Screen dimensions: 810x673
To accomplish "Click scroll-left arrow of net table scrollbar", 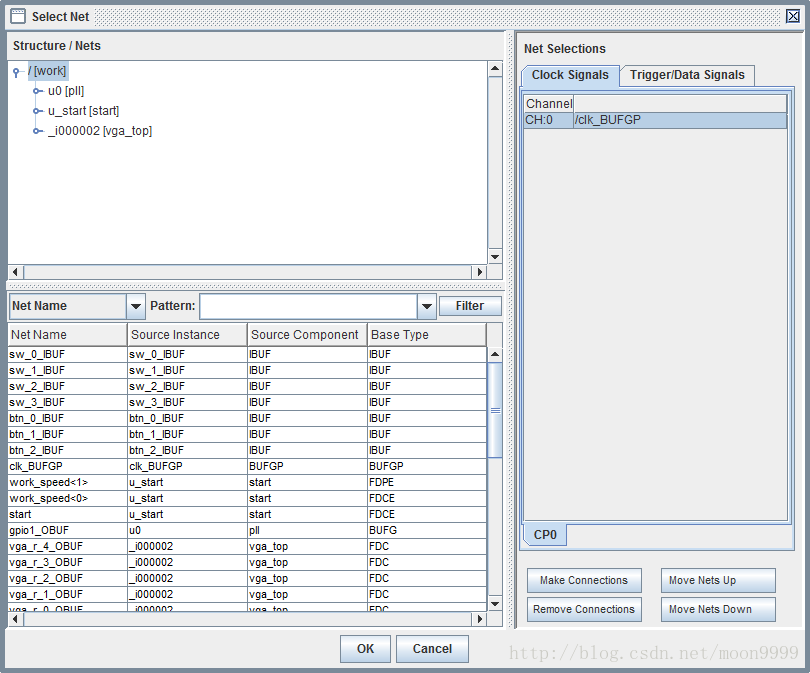I will [15, 619].
